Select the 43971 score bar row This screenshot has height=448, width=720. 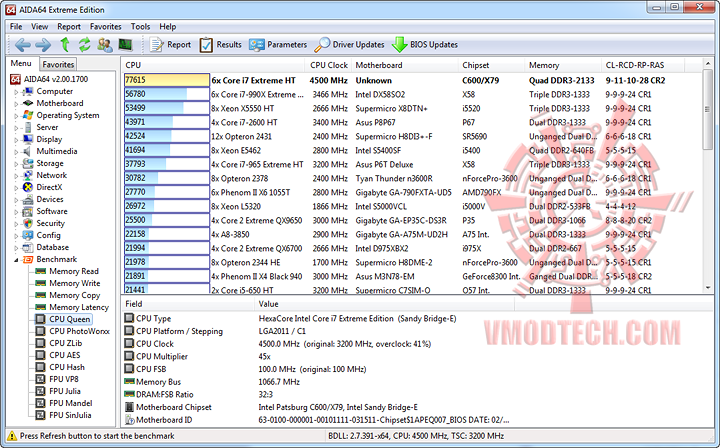tap(167, 123)
